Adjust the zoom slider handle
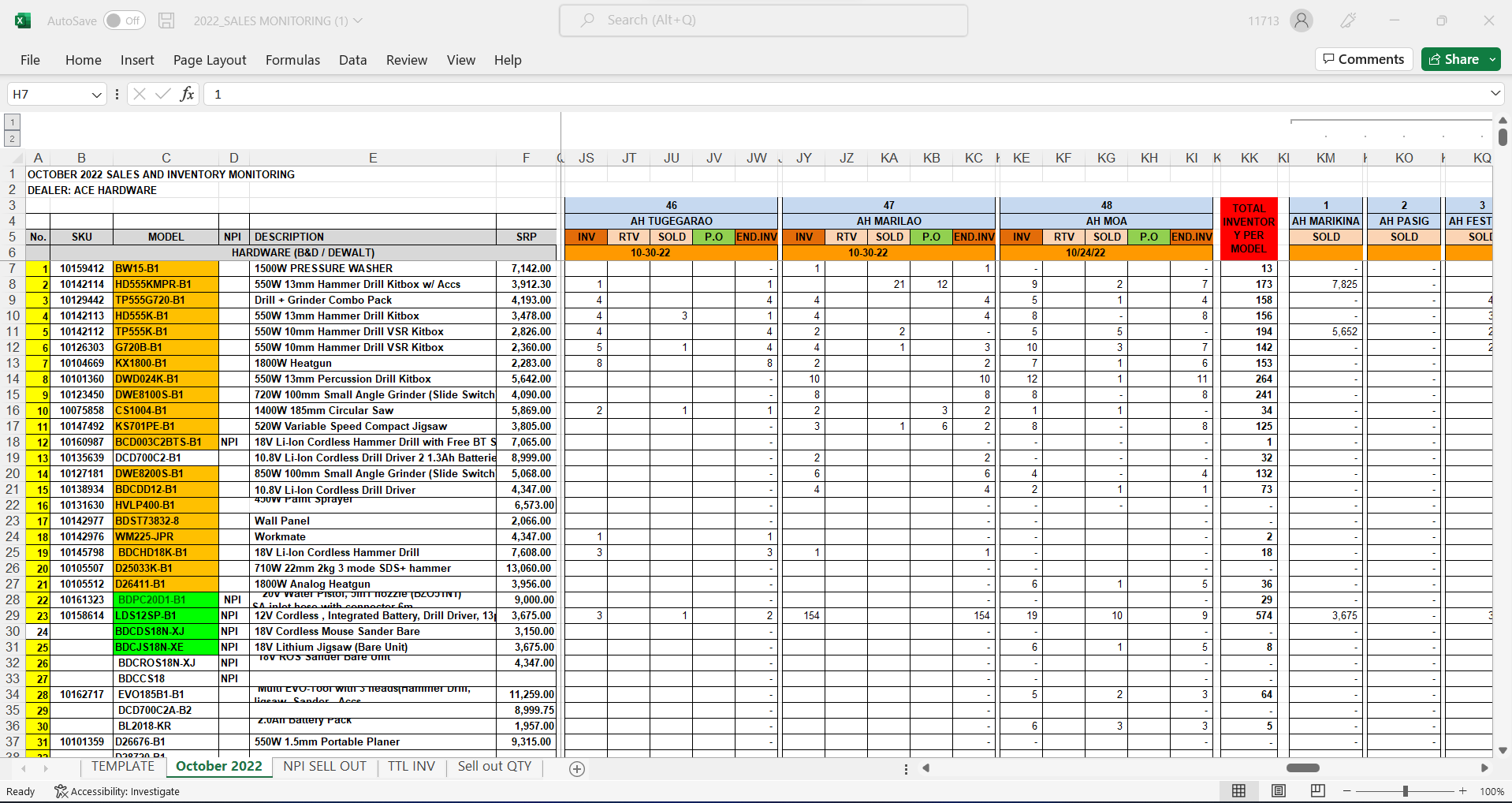 [1406, 791]
